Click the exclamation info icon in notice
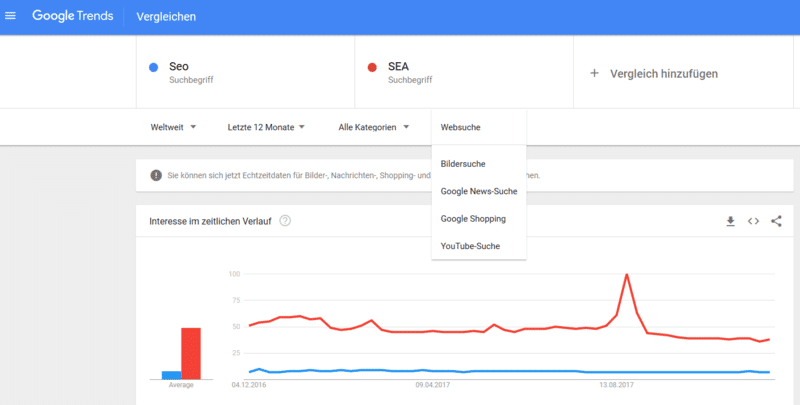The image size is (800, 405). (156, 175)
